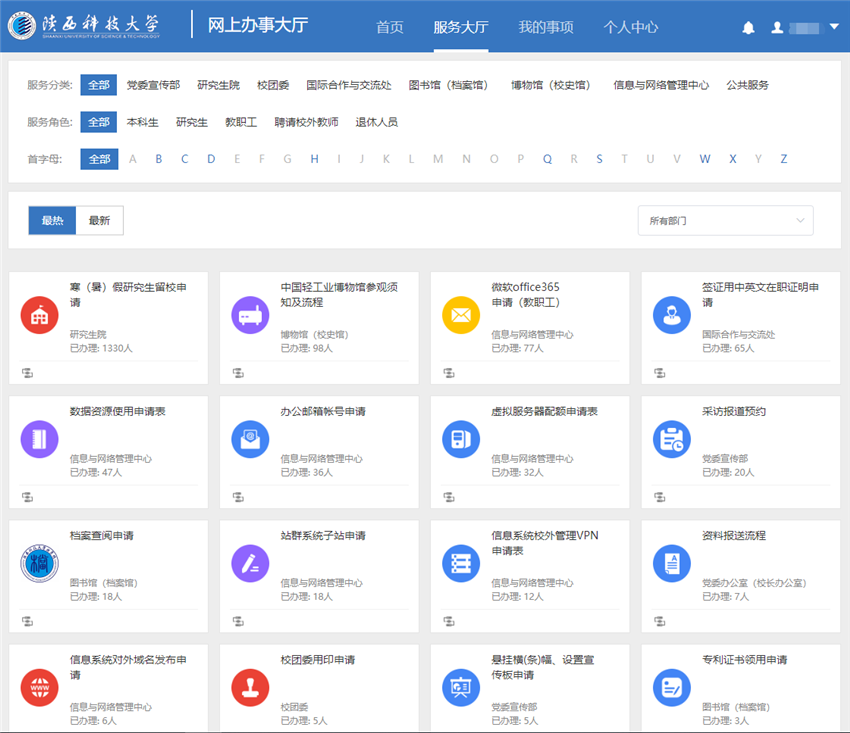850x733 pixels.
Task: Click the red WWW icon for 信息系统对外域名发布申请
Action: click(x=39, y=687)
